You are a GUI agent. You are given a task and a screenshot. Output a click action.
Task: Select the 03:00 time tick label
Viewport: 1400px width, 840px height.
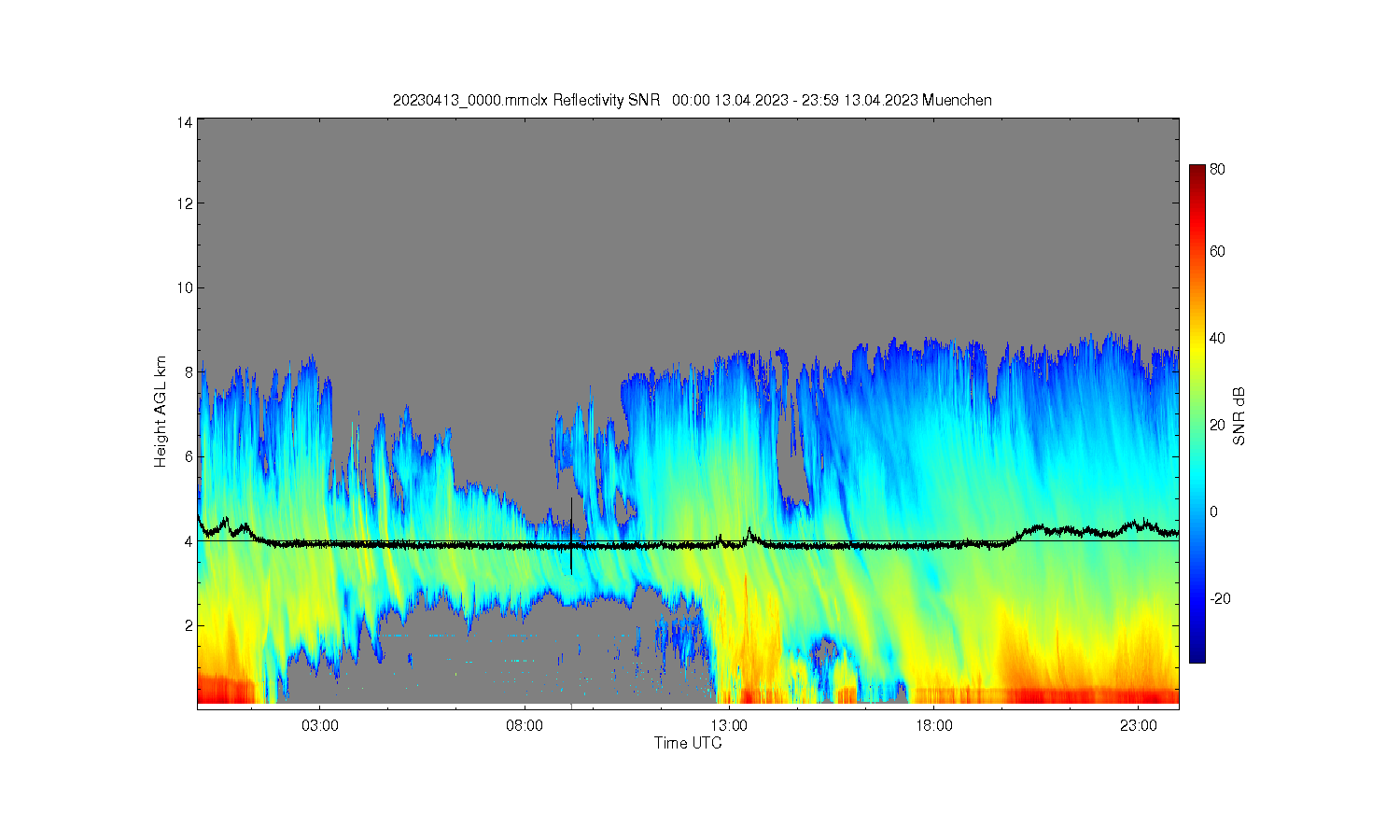[x=320, y=725]
